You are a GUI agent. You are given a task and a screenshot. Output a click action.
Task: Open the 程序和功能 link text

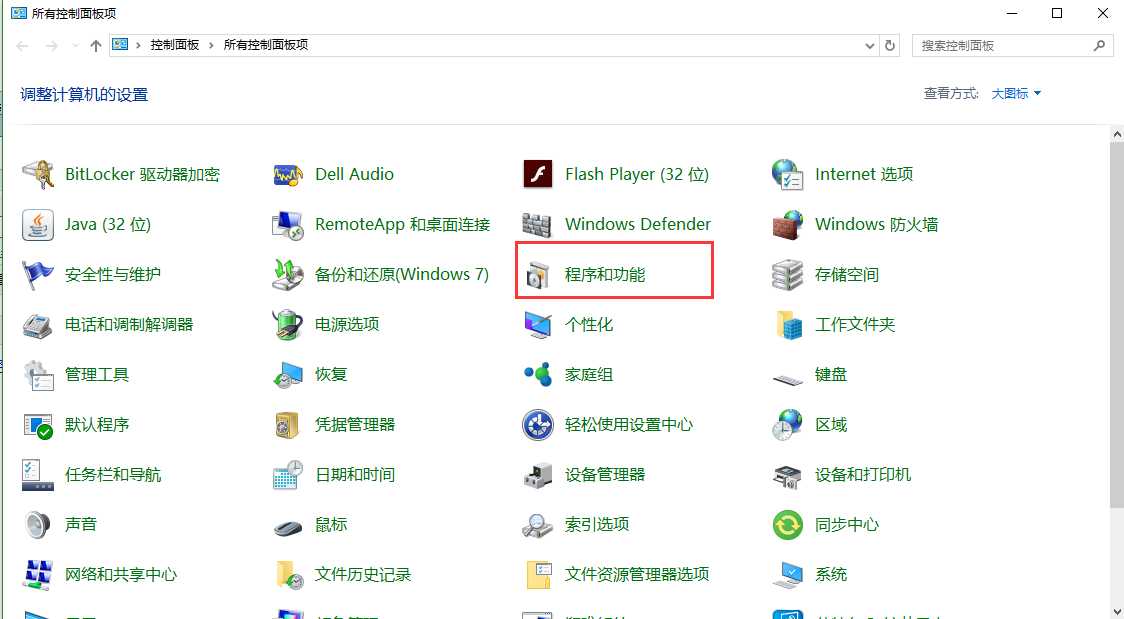[605, 274]
